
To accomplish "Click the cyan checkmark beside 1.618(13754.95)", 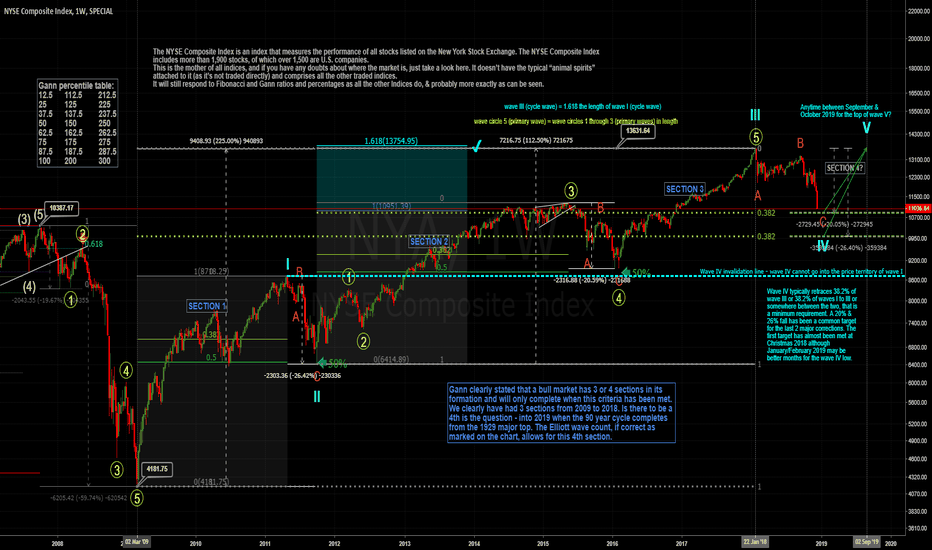I will [476, 146].
